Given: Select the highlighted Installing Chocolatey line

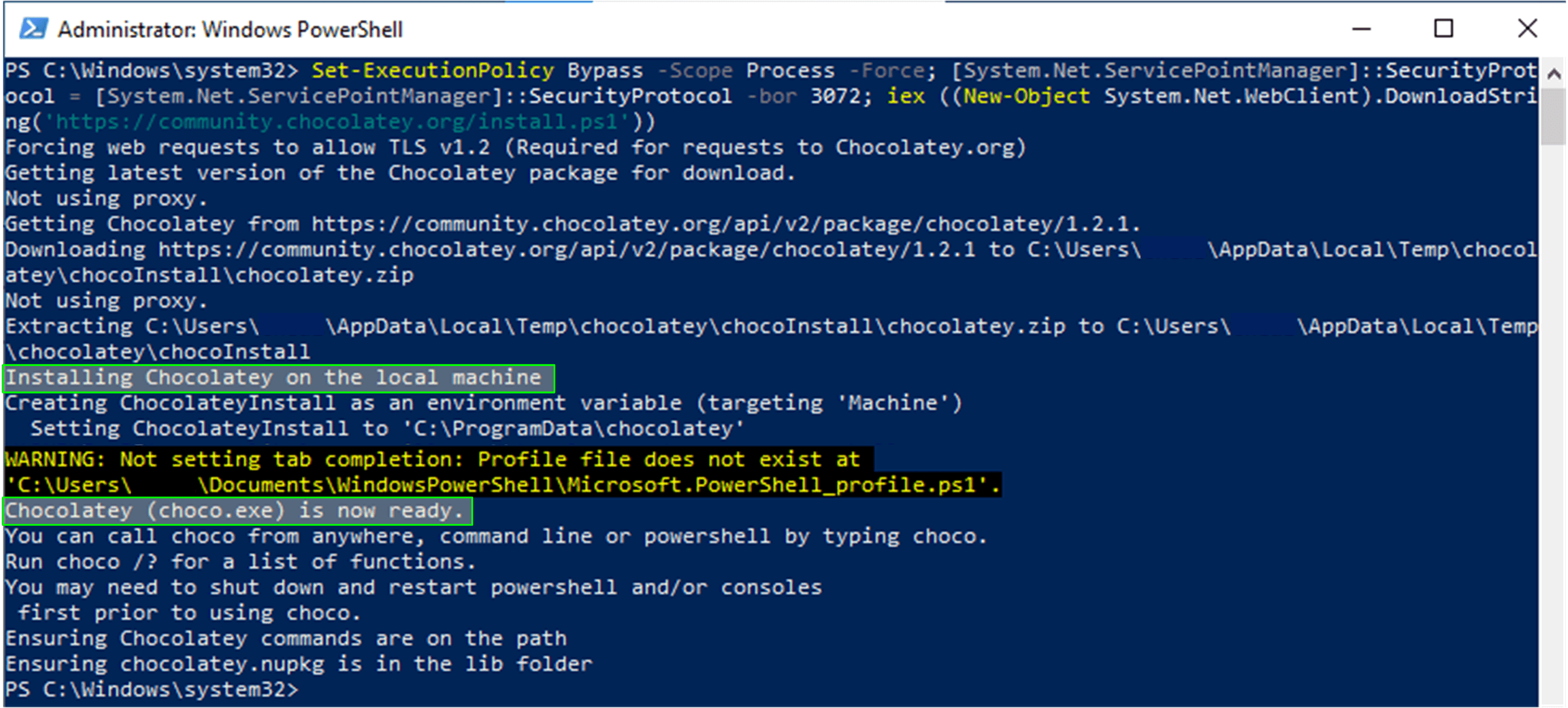Looking at the screenshot, I should tap(279, 378).
